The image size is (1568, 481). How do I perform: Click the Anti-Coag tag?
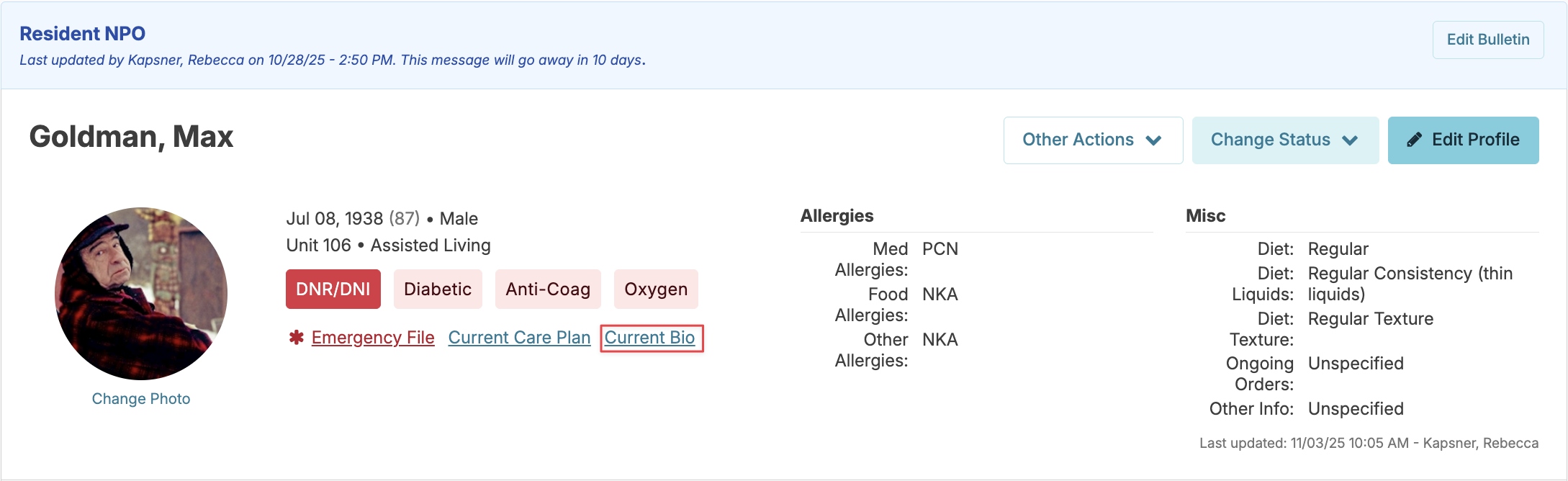548,289
